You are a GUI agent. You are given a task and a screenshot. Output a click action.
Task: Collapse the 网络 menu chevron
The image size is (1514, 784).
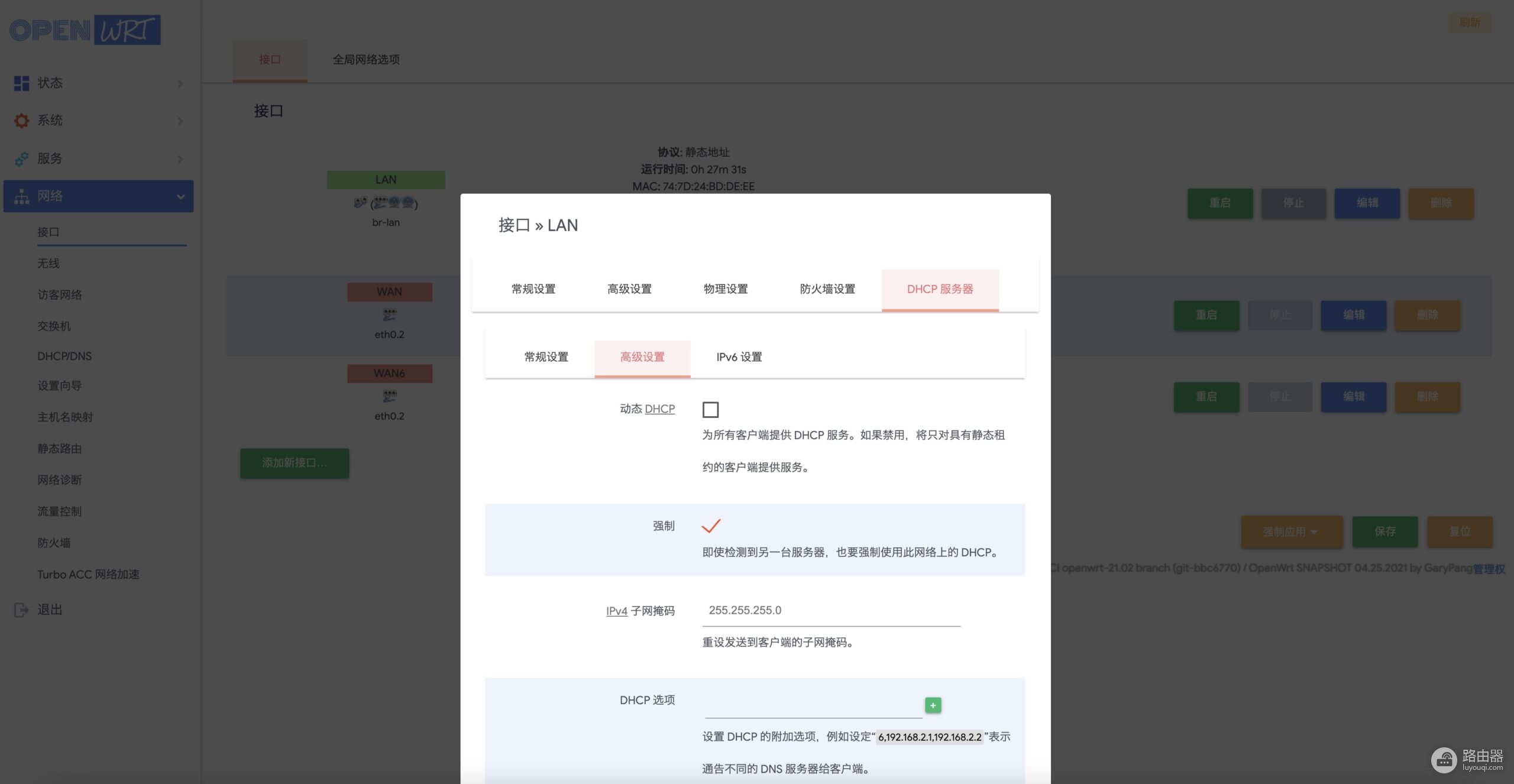click(x=180, y=196)
